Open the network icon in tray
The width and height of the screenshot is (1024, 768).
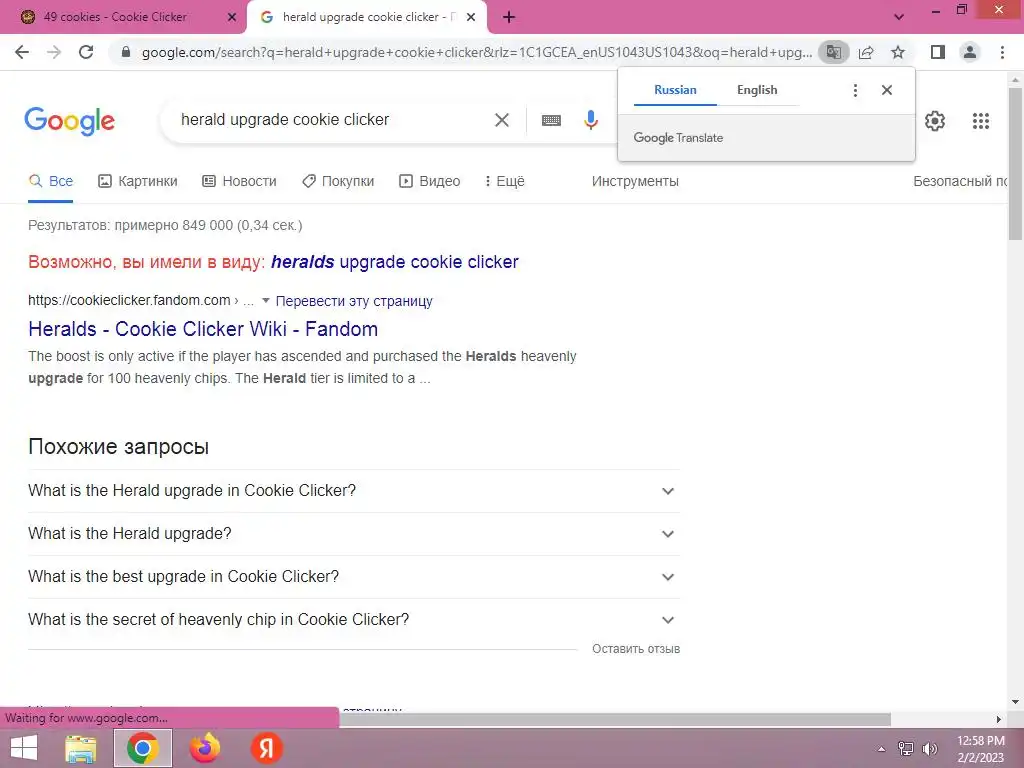coord(906,749)
